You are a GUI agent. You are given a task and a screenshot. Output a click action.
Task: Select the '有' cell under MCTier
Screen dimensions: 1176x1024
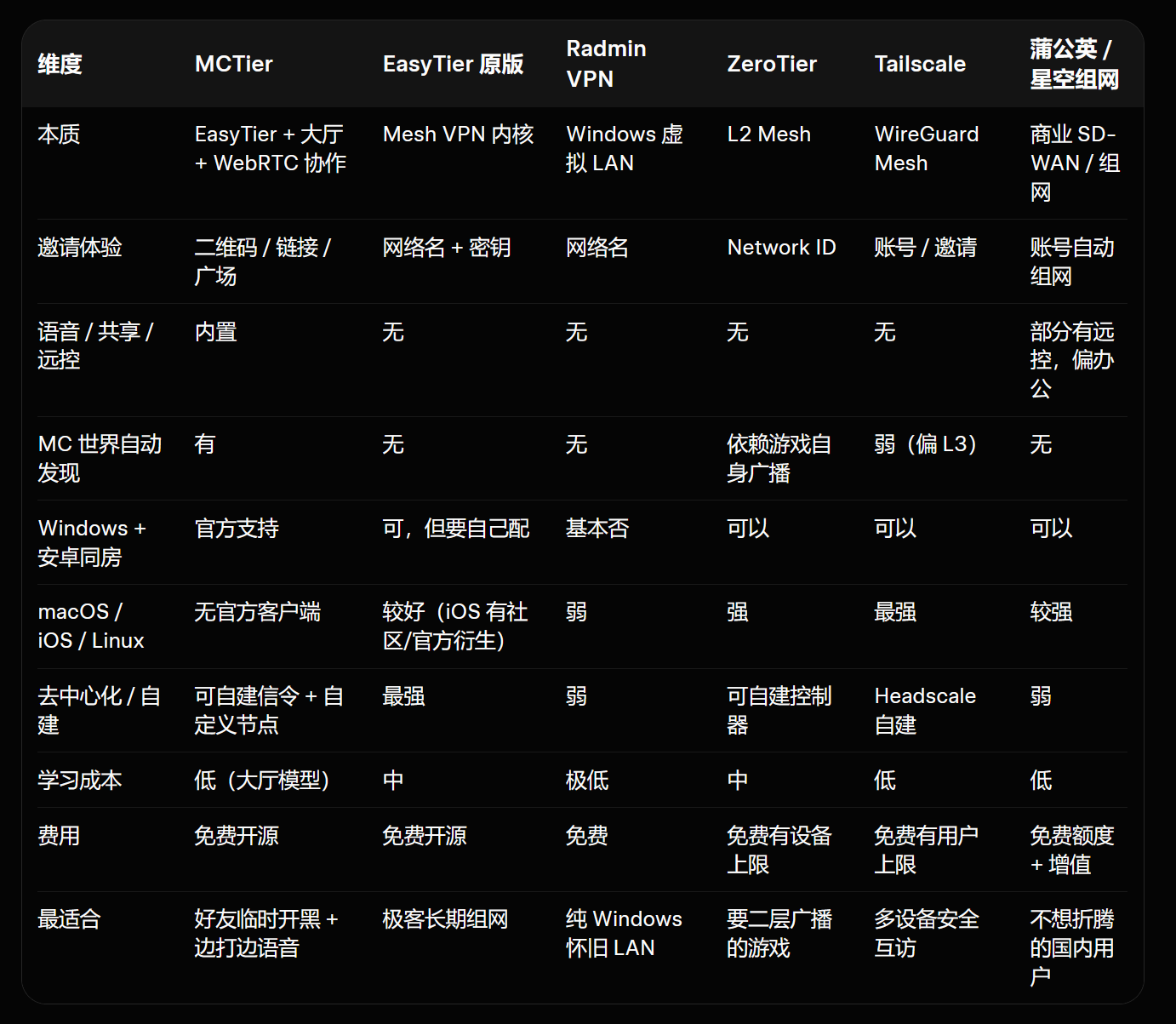pyautogui.click(x=205, y=444)
